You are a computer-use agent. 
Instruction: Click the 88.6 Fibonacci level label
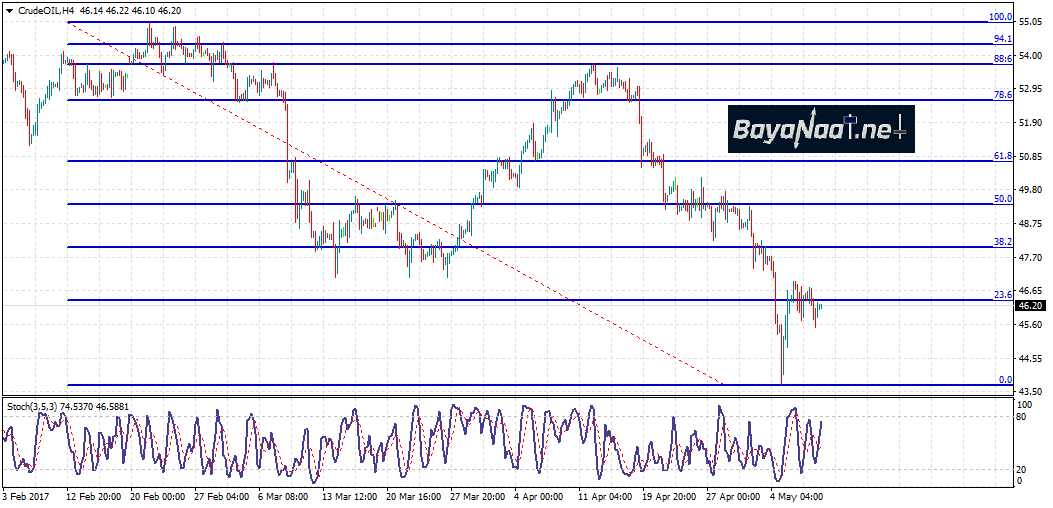point(1002,59)
